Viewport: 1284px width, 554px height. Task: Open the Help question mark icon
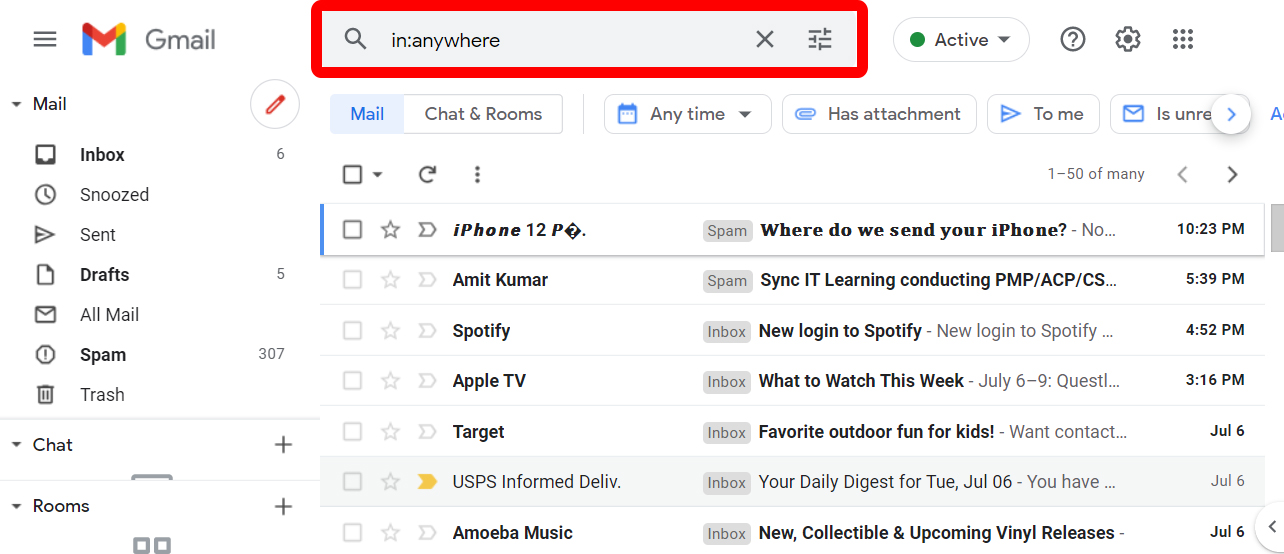click(1073, 39)
